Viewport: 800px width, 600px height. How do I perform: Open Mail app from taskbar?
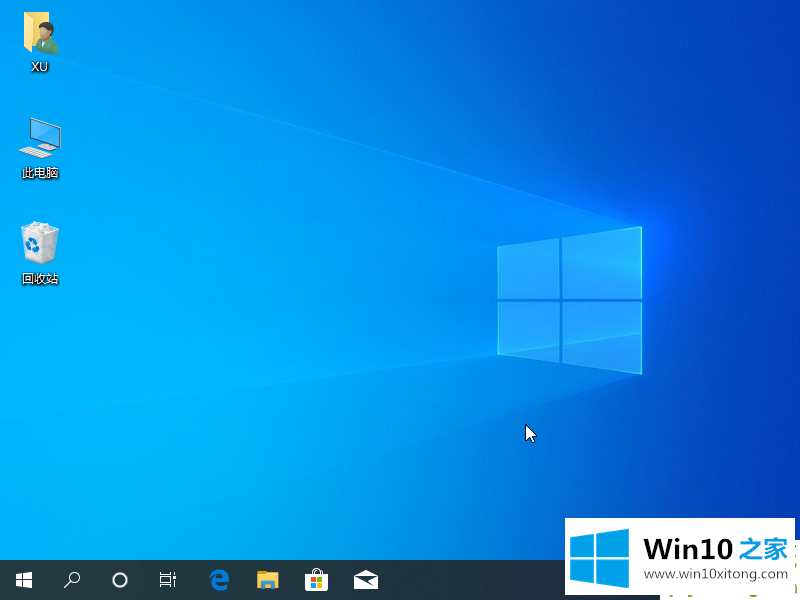[x=366, y=580]
